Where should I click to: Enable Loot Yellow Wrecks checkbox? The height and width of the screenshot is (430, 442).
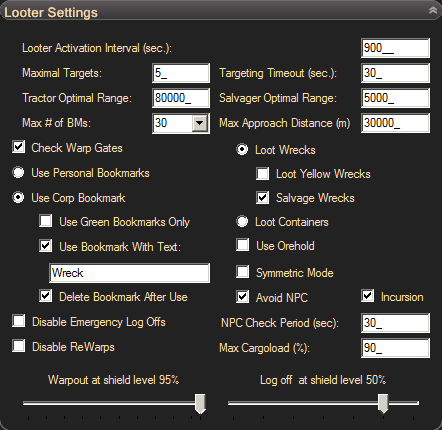[263, 173]
